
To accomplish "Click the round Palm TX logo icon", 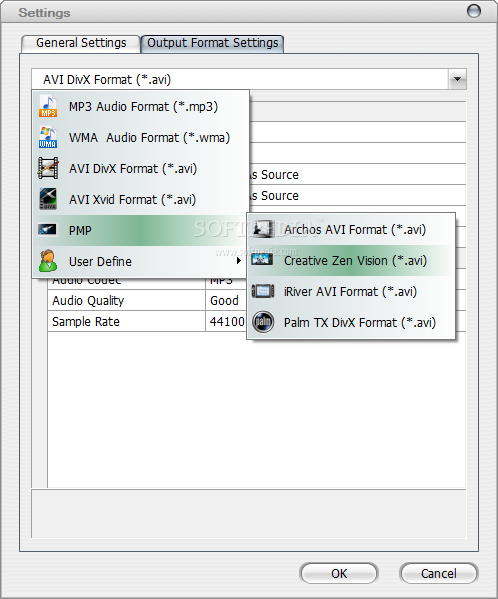I will [x=263, y=322].
